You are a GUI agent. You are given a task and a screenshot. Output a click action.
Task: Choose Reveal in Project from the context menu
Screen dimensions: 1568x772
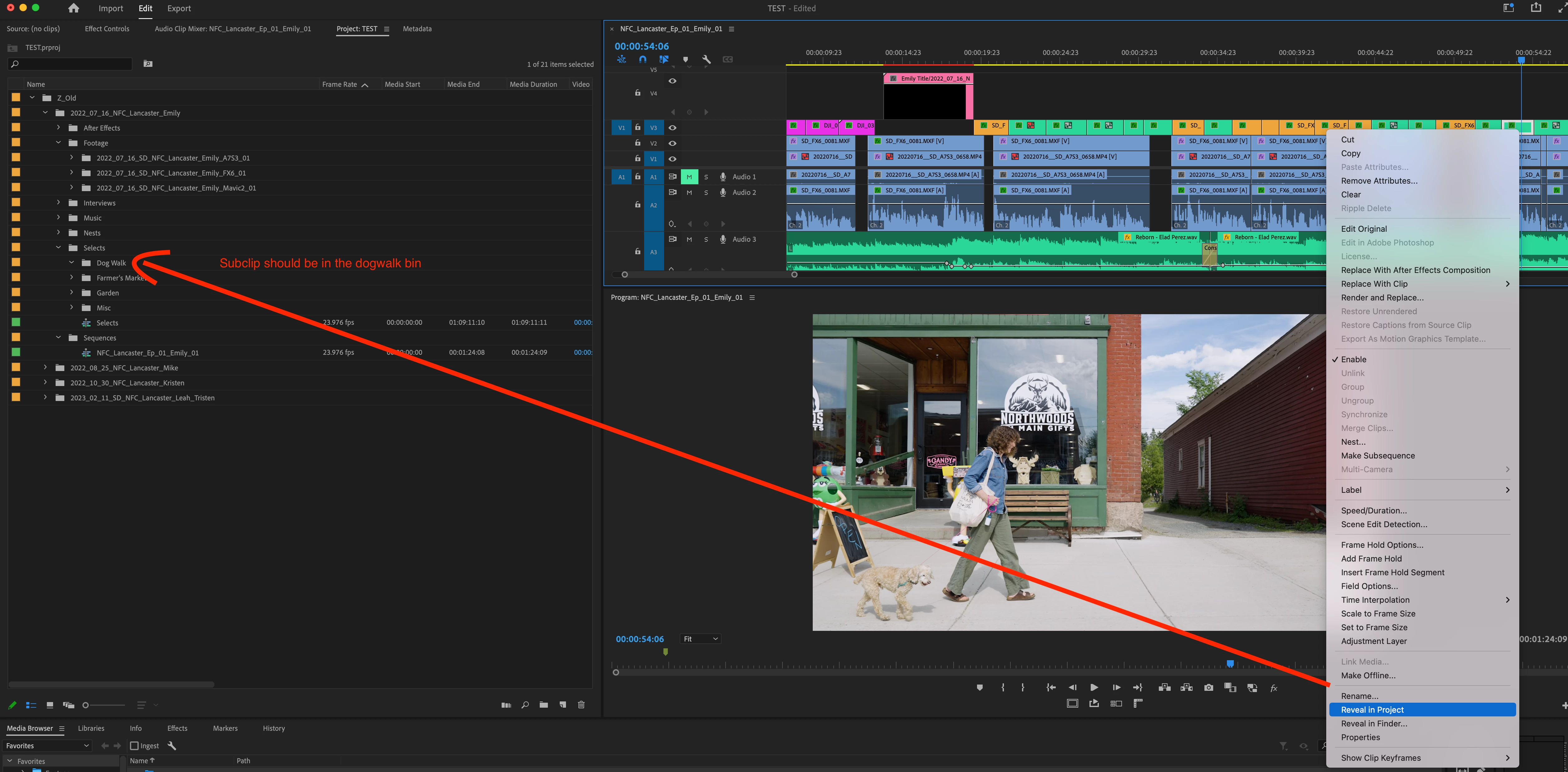pos(1372,710)
